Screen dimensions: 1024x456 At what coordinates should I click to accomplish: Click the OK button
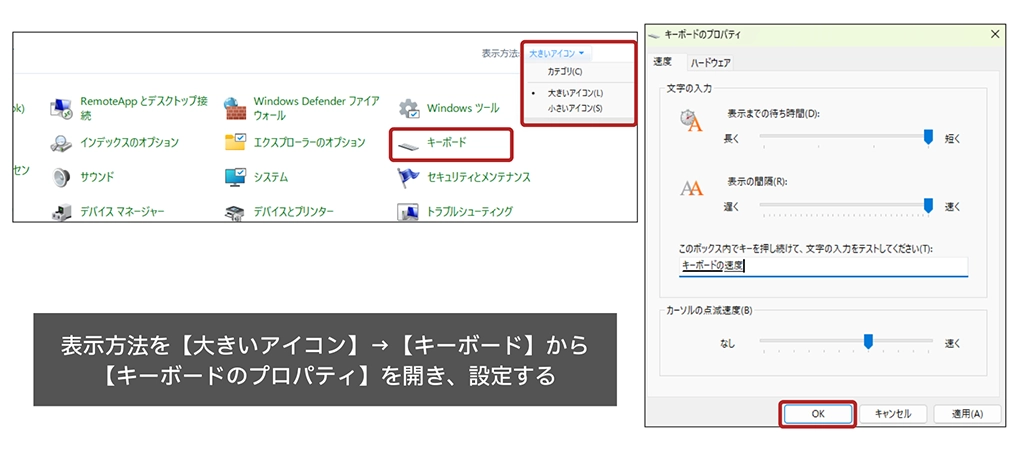pos(817,413)
